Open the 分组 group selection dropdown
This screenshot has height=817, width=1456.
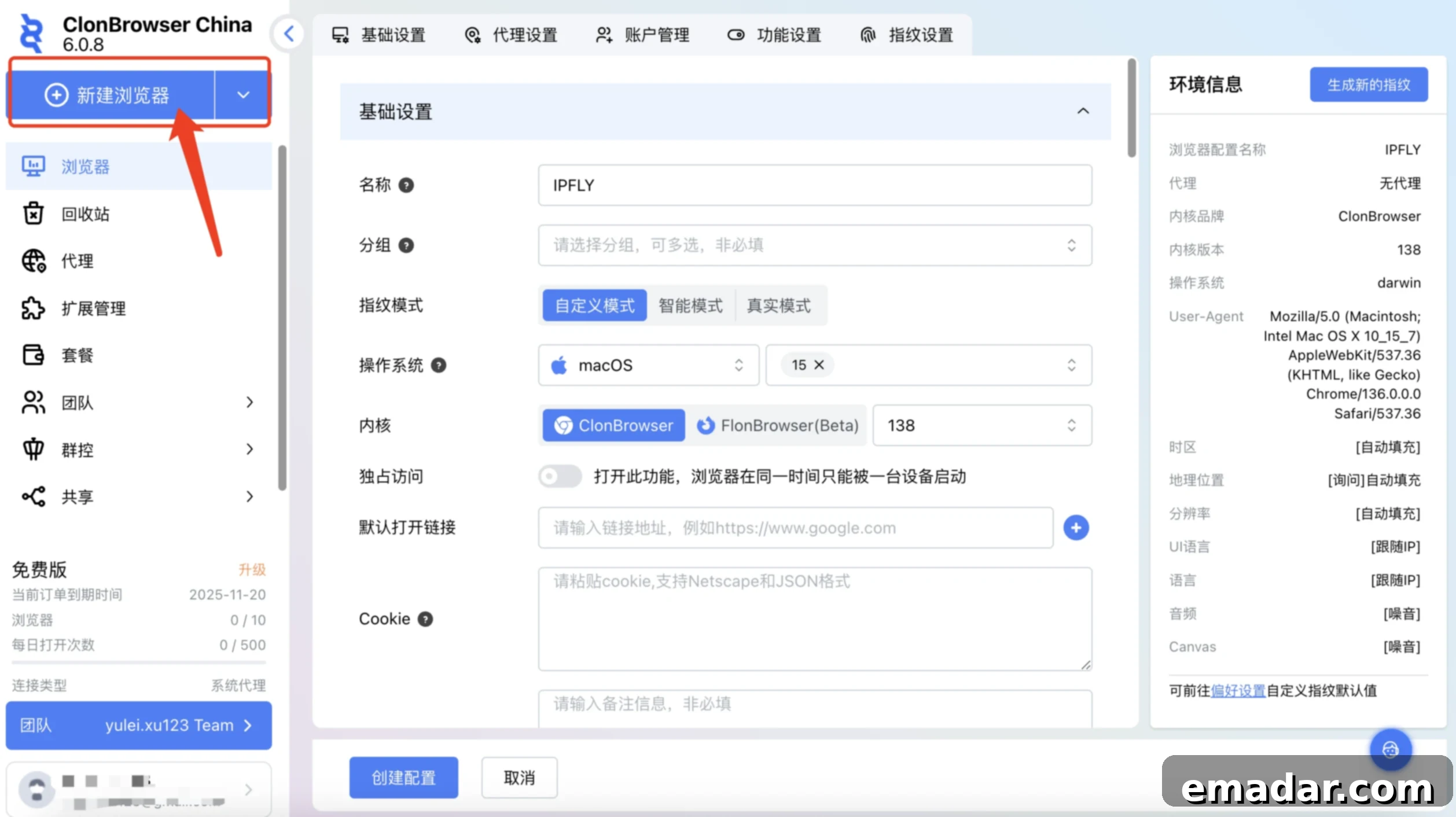[x=815, y=245]
